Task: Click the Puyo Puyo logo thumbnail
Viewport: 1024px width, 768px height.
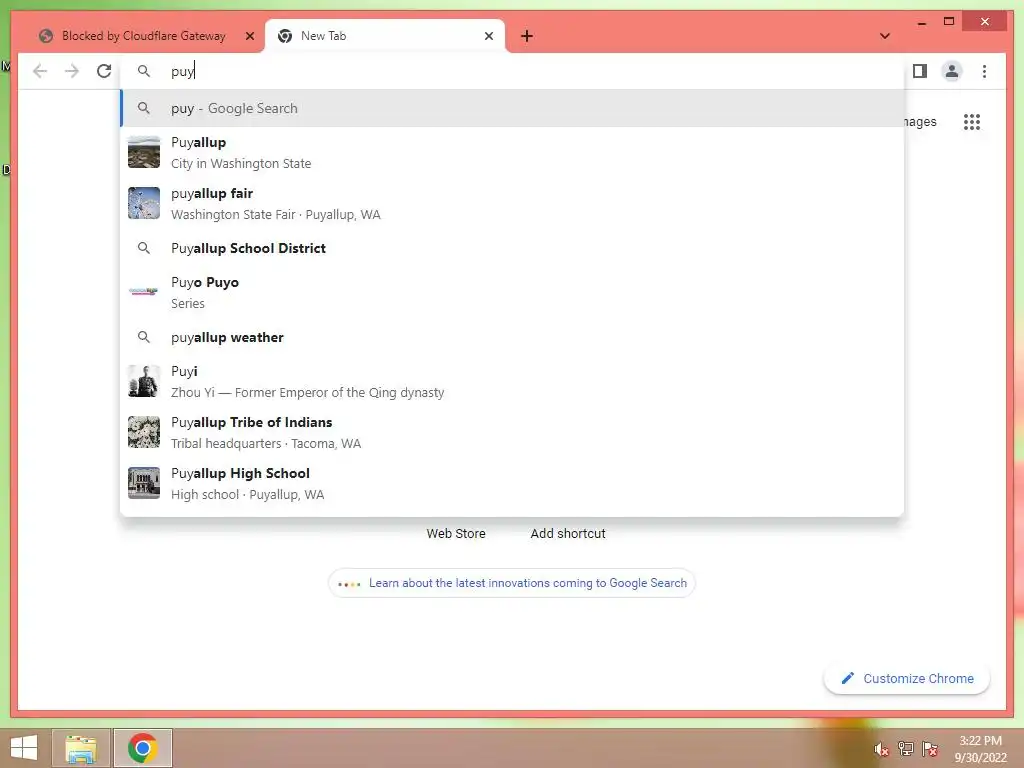Action: (144, 292)
